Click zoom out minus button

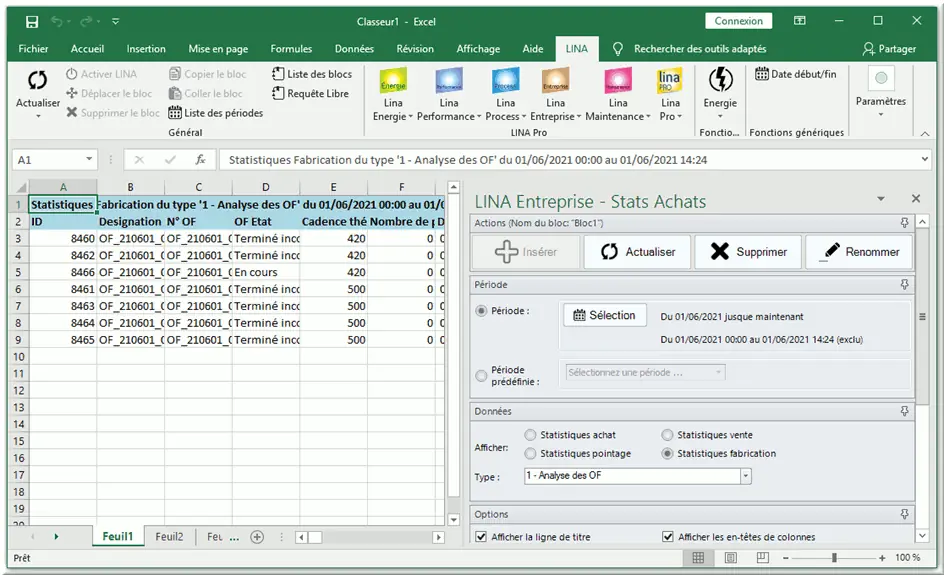coord(786,558)
